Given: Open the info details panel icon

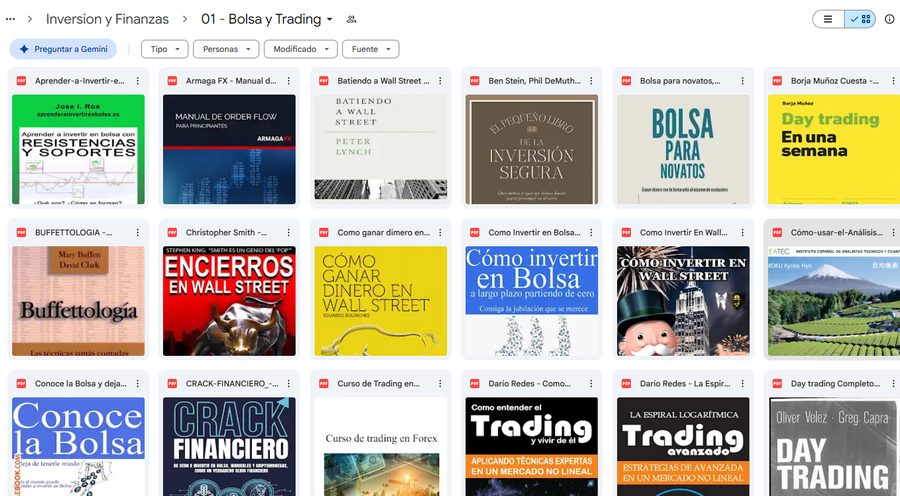Looking at the screenshot, I should tap(889, 19).
